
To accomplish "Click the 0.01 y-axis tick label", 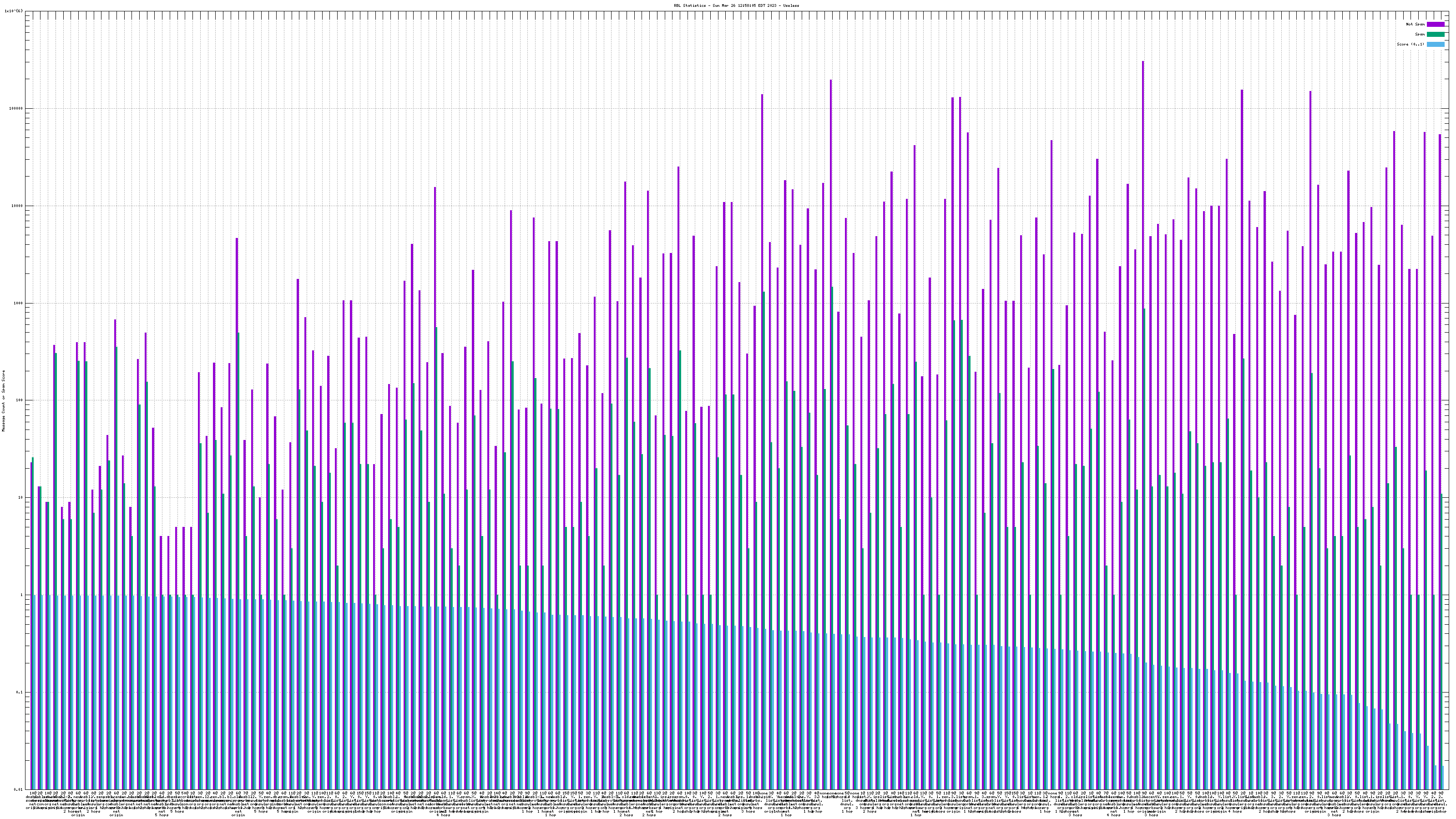I will [x=19, y=789].
